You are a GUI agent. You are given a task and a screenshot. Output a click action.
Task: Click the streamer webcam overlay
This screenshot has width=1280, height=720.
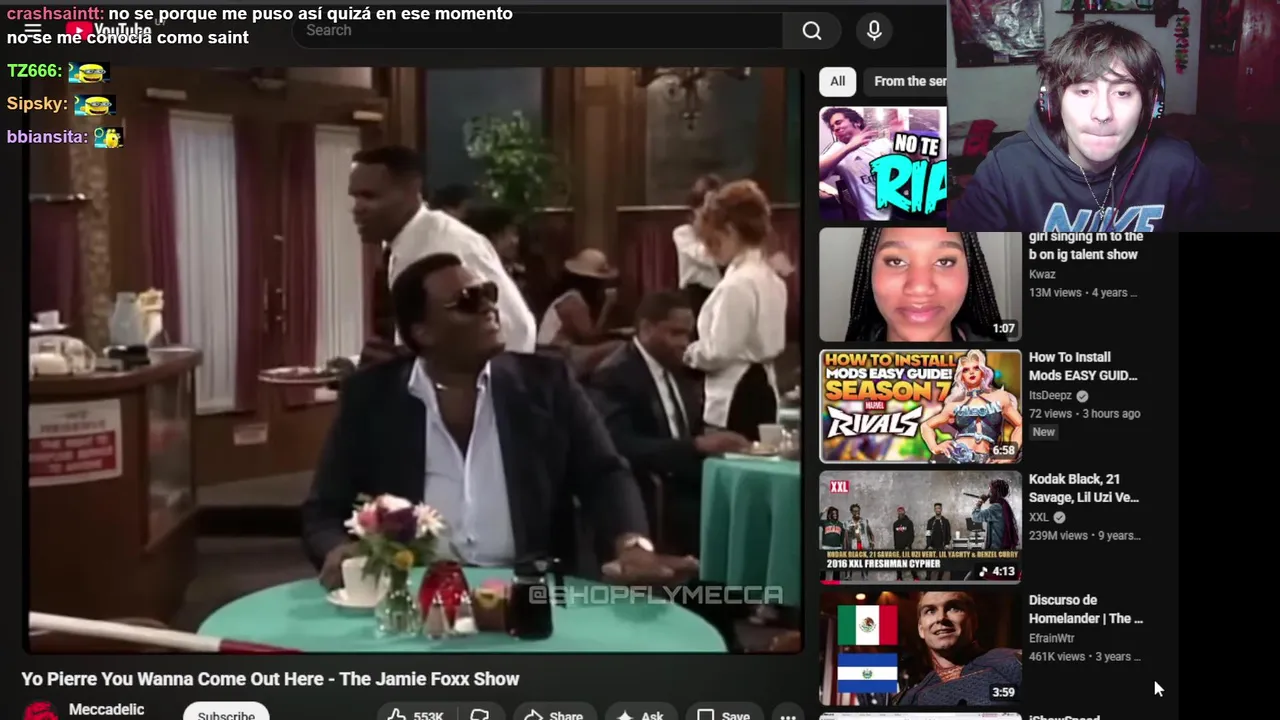pos(1113,116)
